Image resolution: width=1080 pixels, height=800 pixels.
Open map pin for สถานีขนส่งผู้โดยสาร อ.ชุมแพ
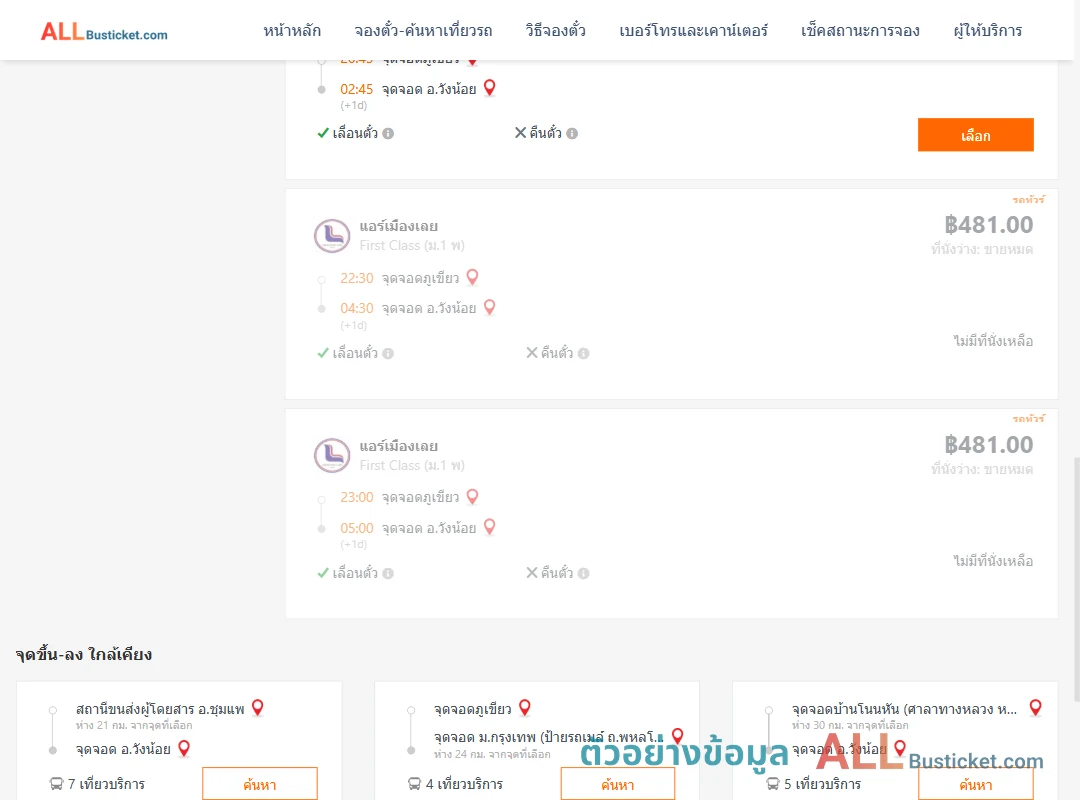pyautogui.click(x=258, y=708)
